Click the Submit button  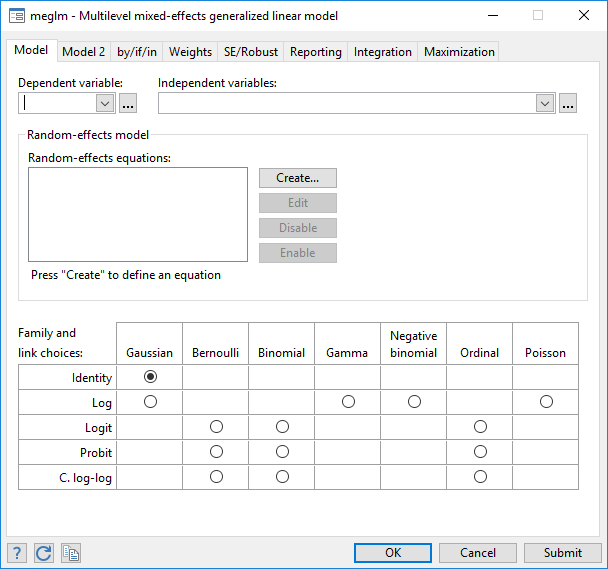[563, 553]
